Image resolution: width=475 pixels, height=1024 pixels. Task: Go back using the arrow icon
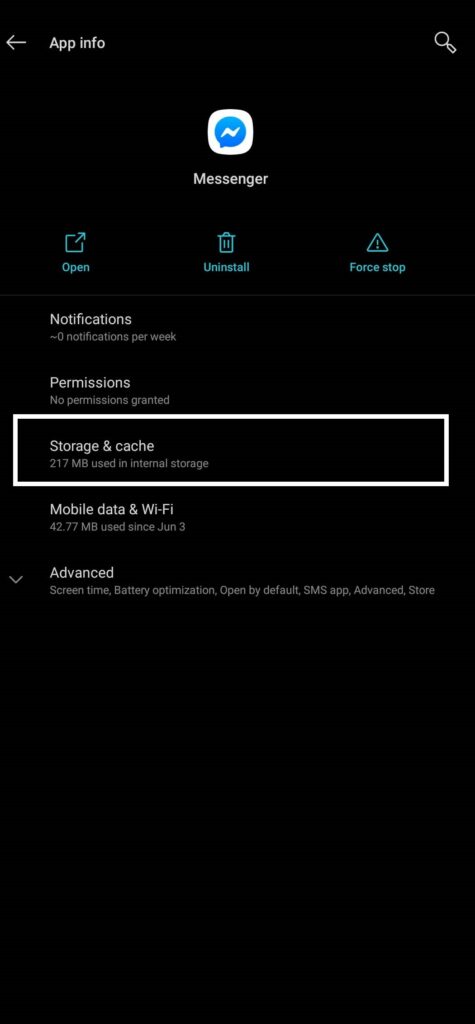(x=16, y=42)
